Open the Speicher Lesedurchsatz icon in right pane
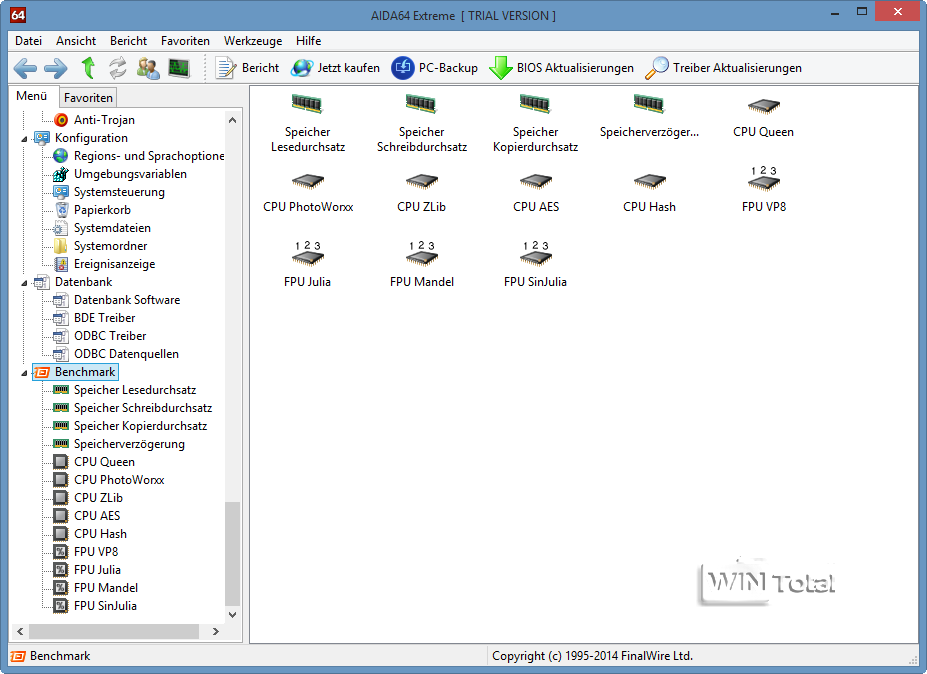 [307, 105]
